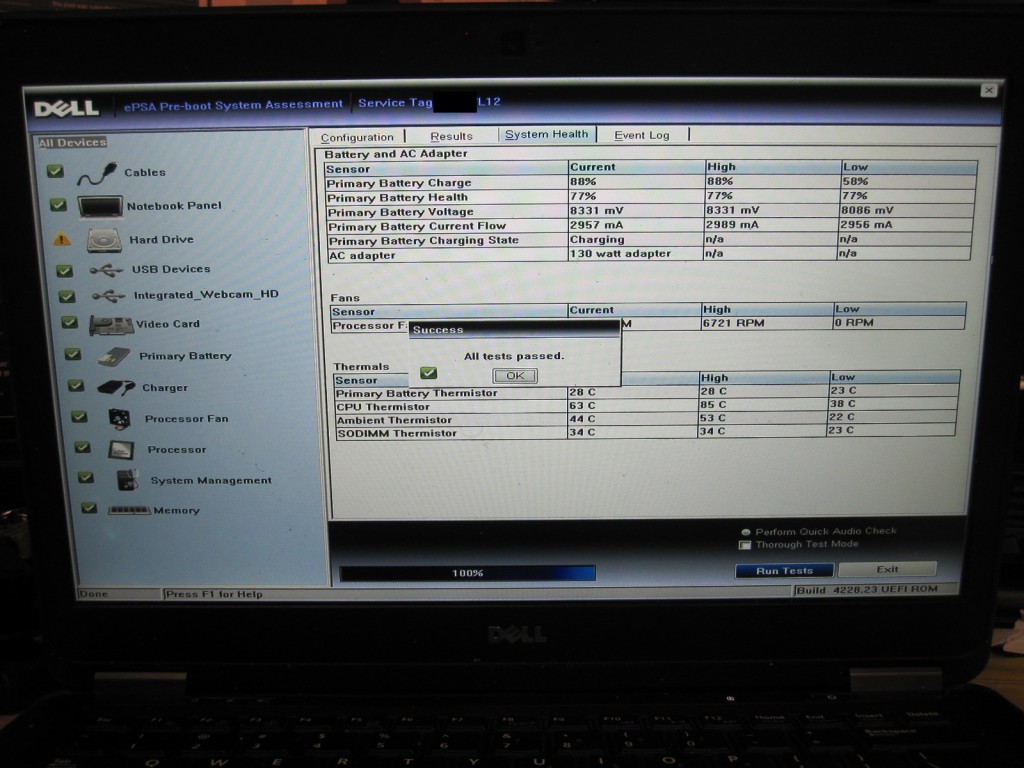1024x768 pixels.
Task: Click the Primary Battery Voltage row label
Action: [401, 212]
